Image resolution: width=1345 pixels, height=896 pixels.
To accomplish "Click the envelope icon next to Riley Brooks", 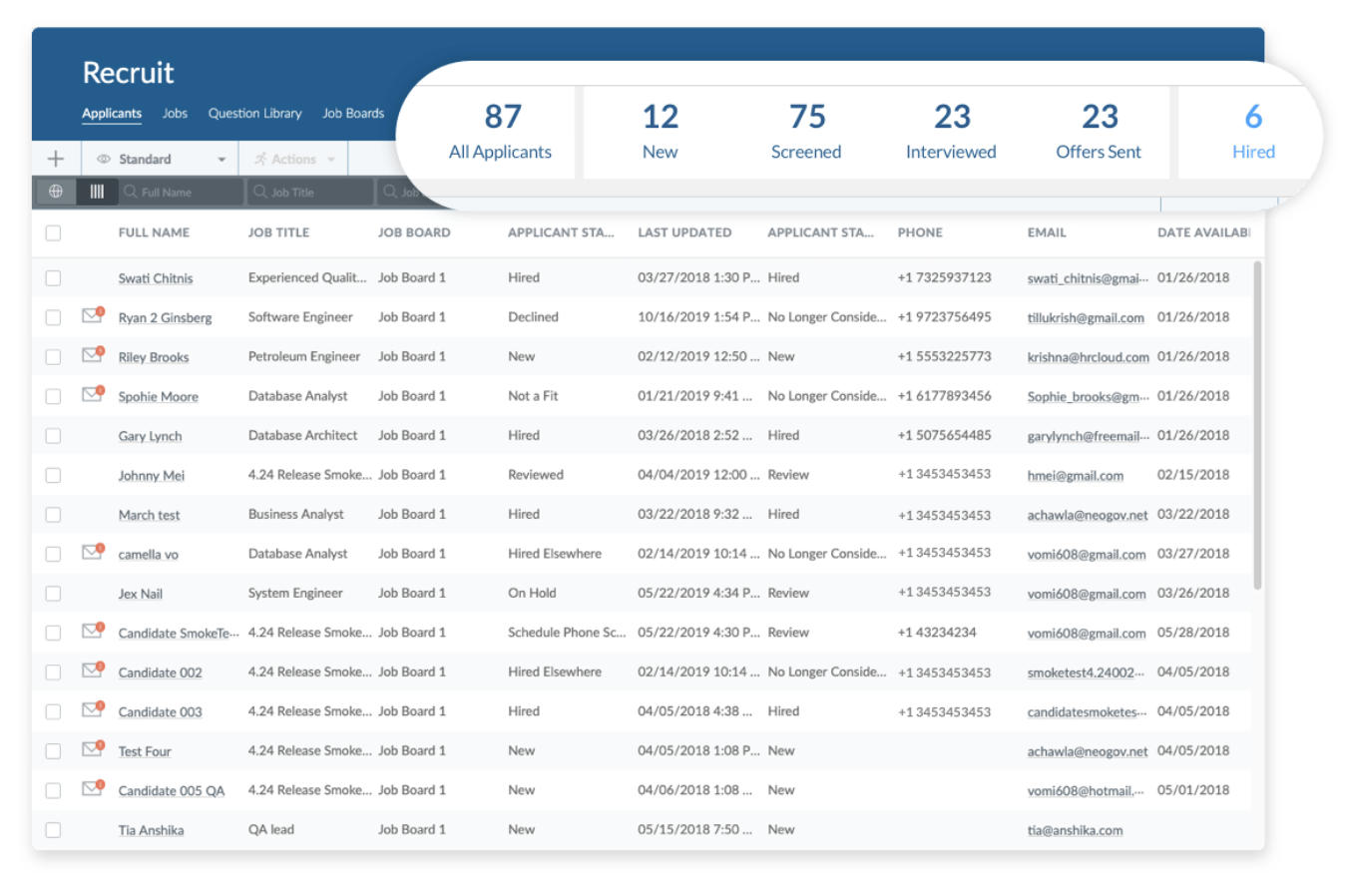I will [x=92, y=356].
